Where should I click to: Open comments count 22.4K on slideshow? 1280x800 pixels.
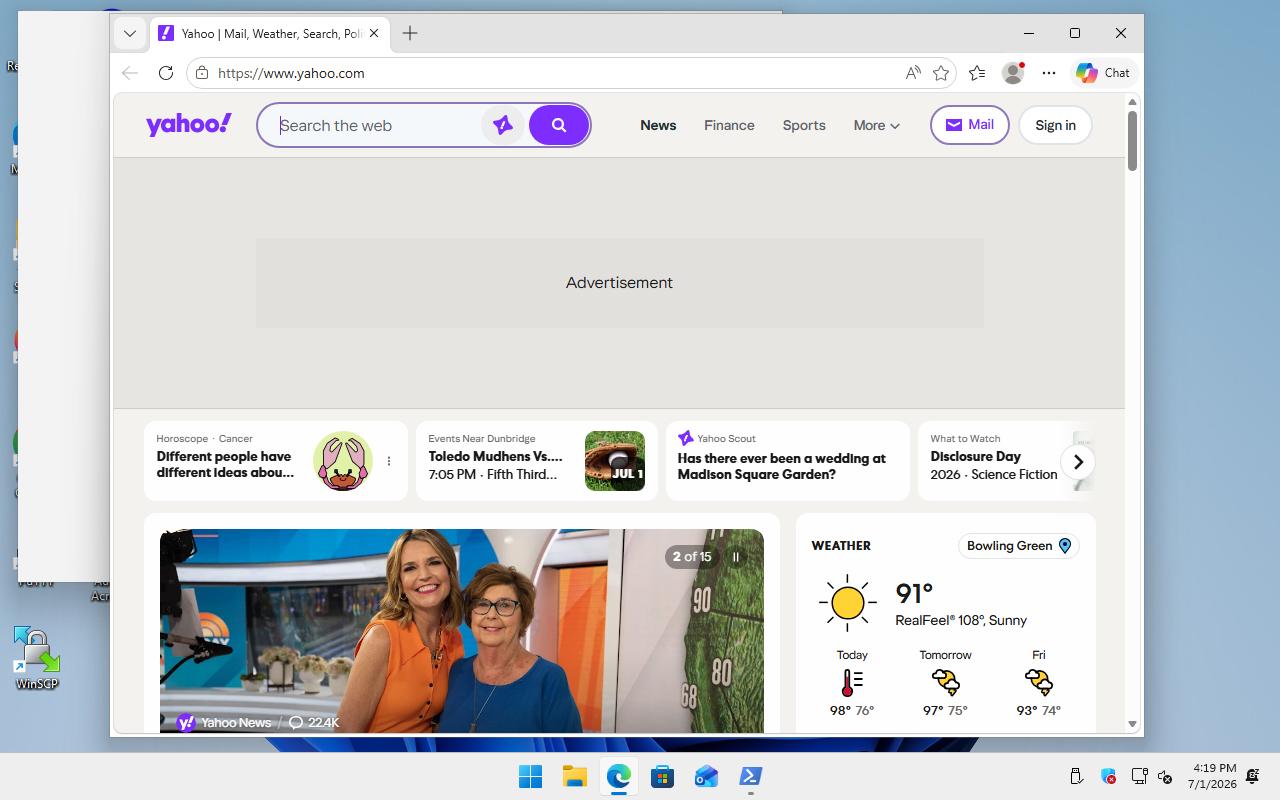point(314,722)
